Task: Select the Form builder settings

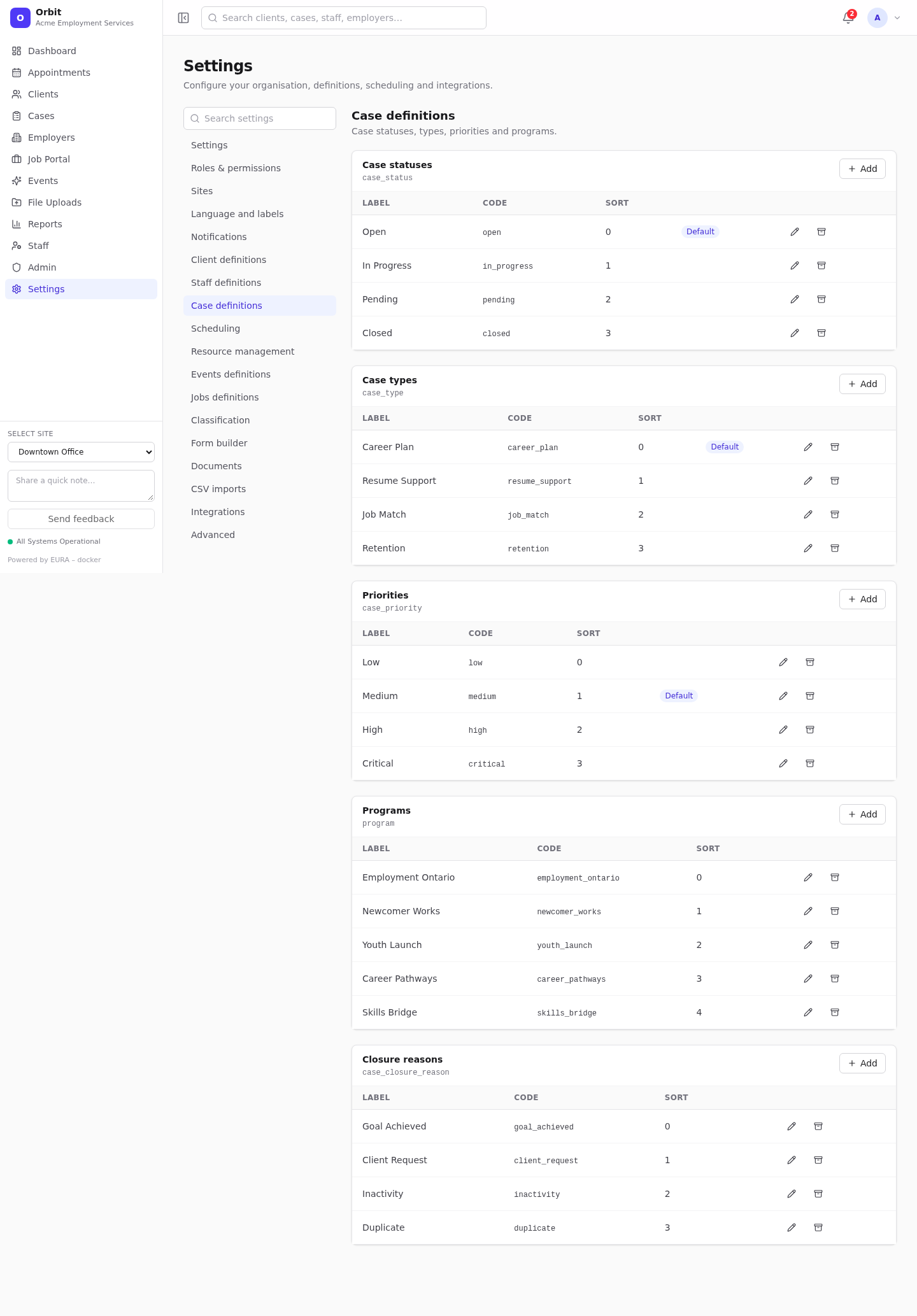Action: pyautogui.click(x=260, y=443)
